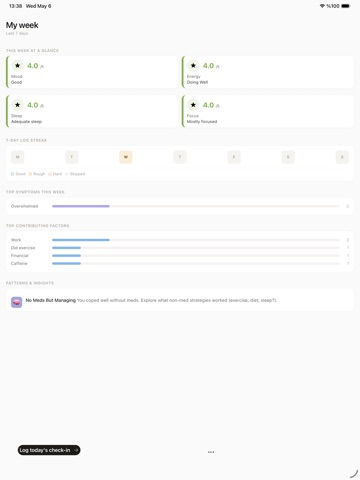This screenshot has width=360, height=480.
Task: Click the Wed May 6 date in status bar
Action: (39, 6)
